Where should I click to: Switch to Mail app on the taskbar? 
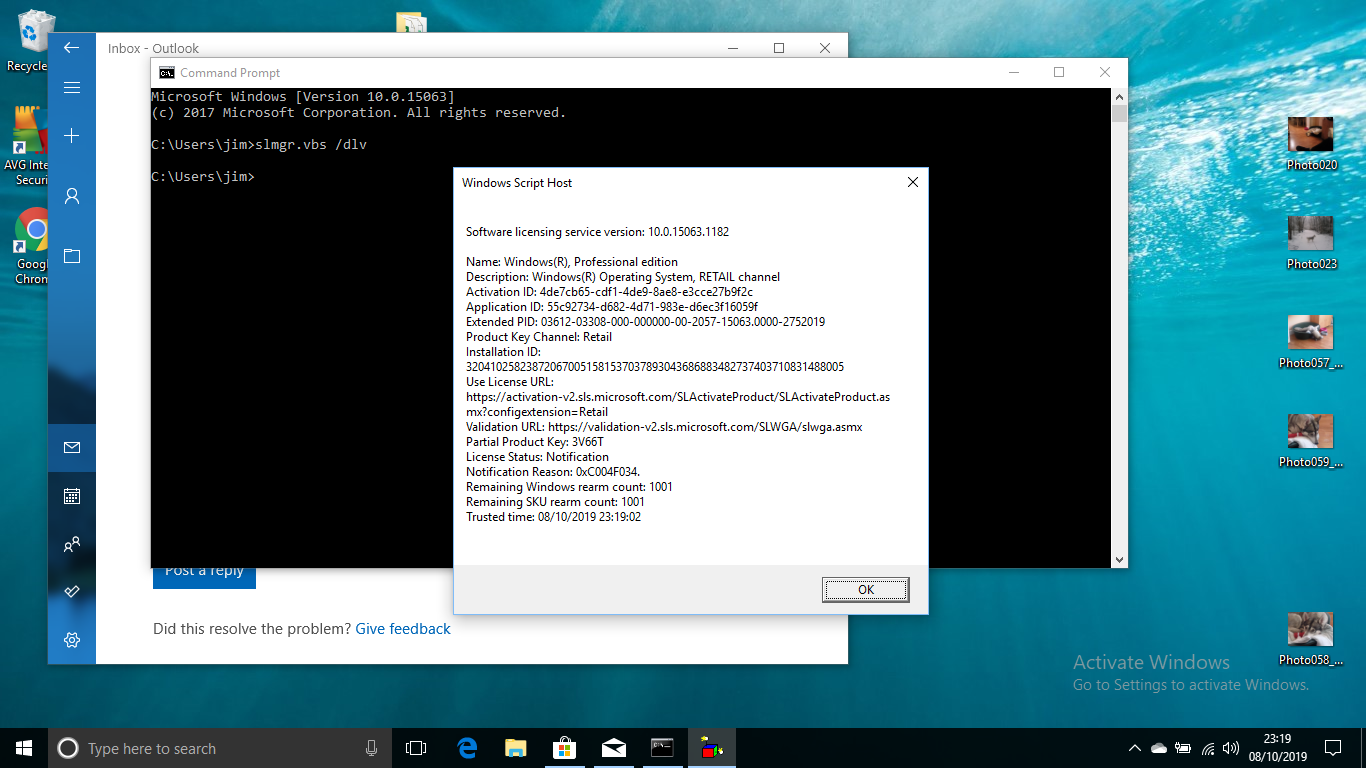click(x=614, y=748)
